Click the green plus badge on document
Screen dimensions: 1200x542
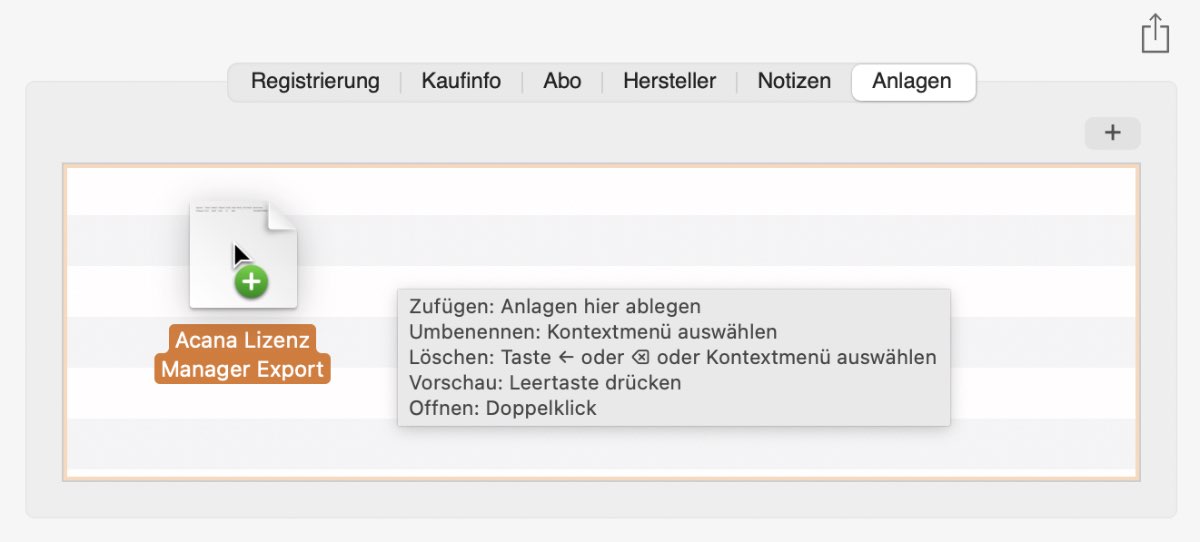click(251, 283)
